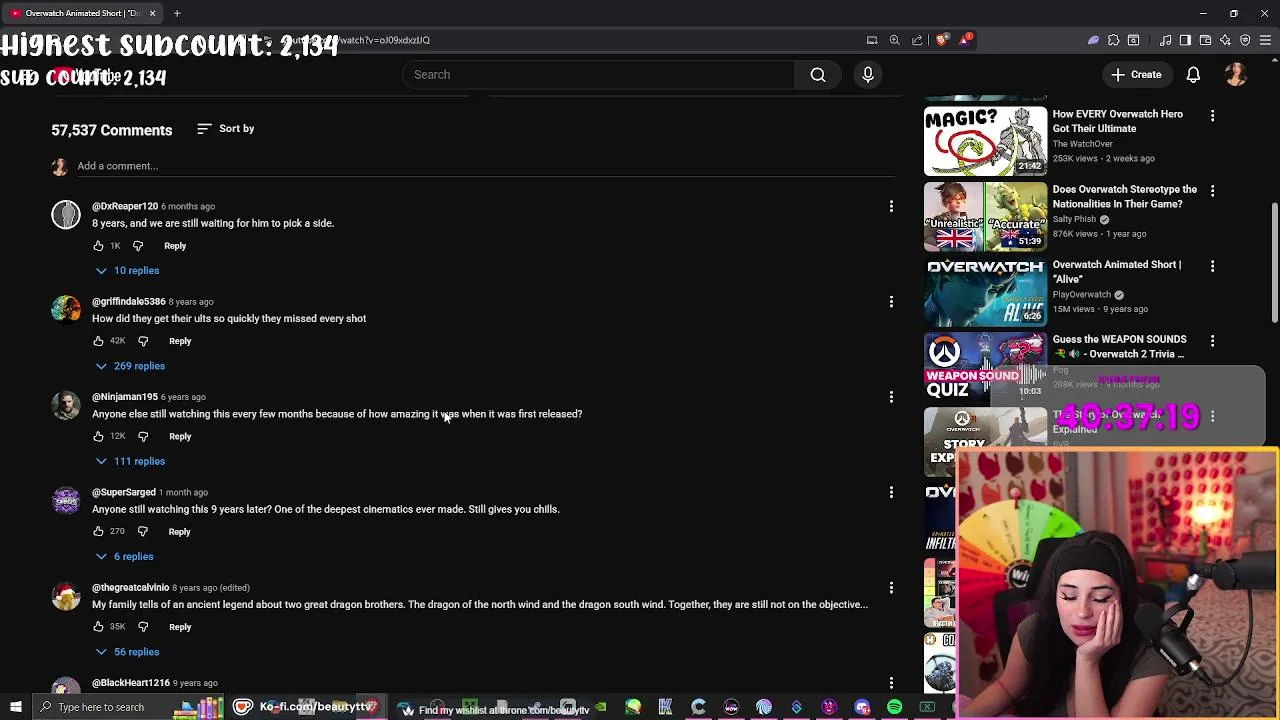Open the @SuperSarged channel link
1280x720 pixels.
pyautogui.click(x=124, y=492)
